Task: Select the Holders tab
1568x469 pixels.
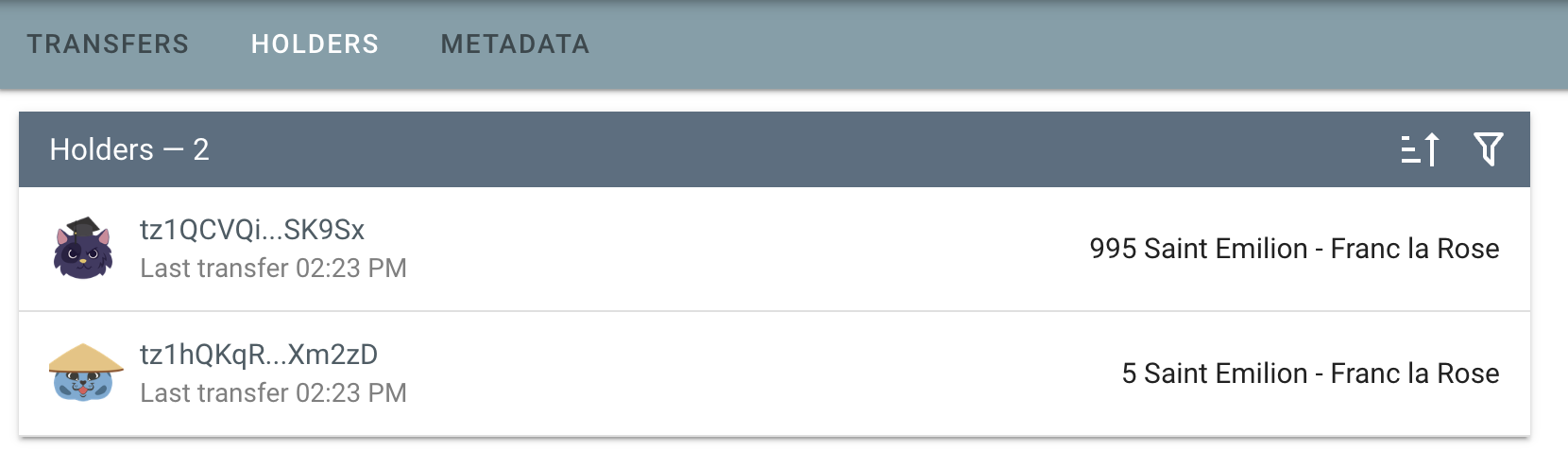Action: click(315, 44)
